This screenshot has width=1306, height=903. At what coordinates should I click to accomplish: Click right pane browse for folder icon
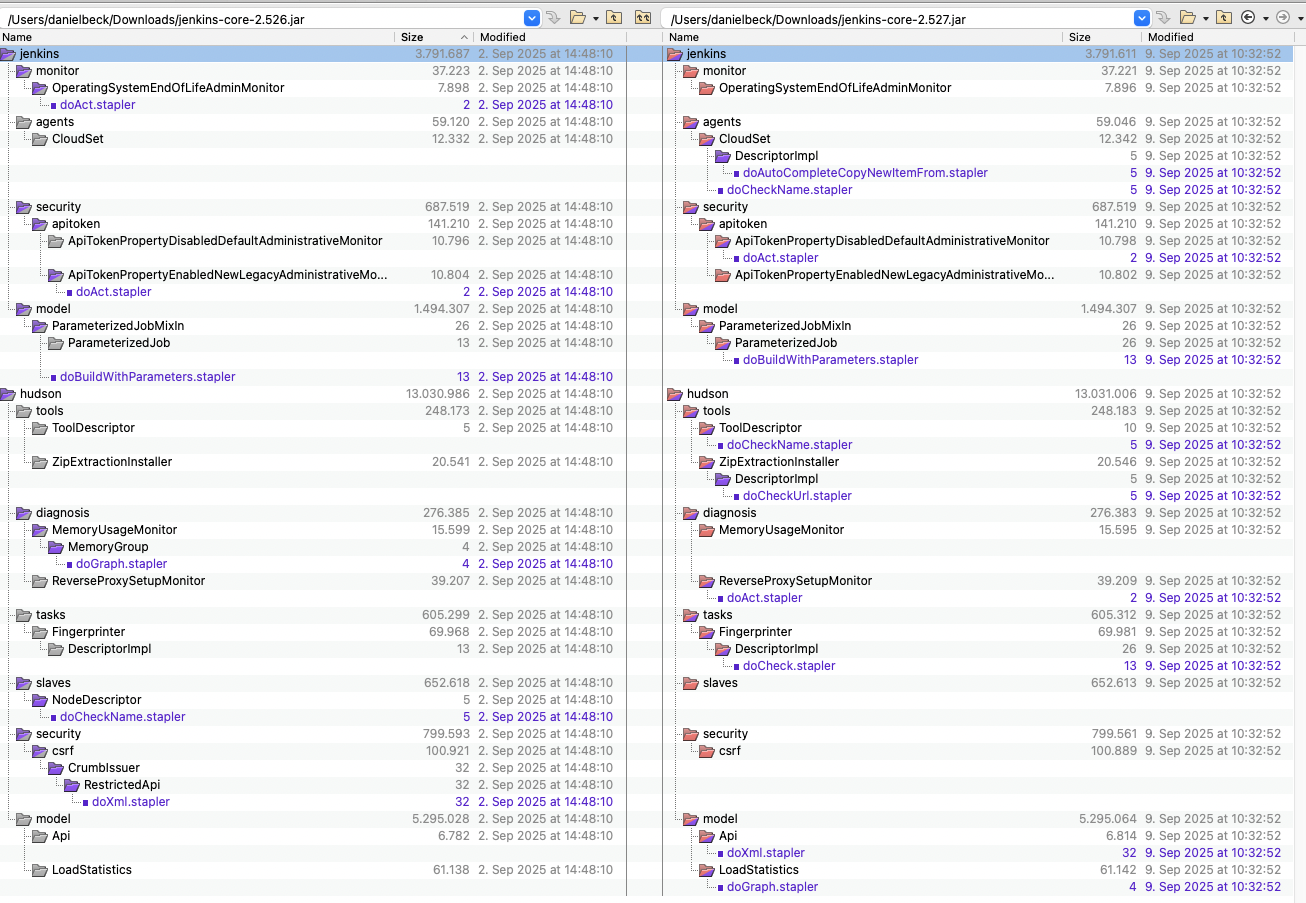coord(1187,18)
